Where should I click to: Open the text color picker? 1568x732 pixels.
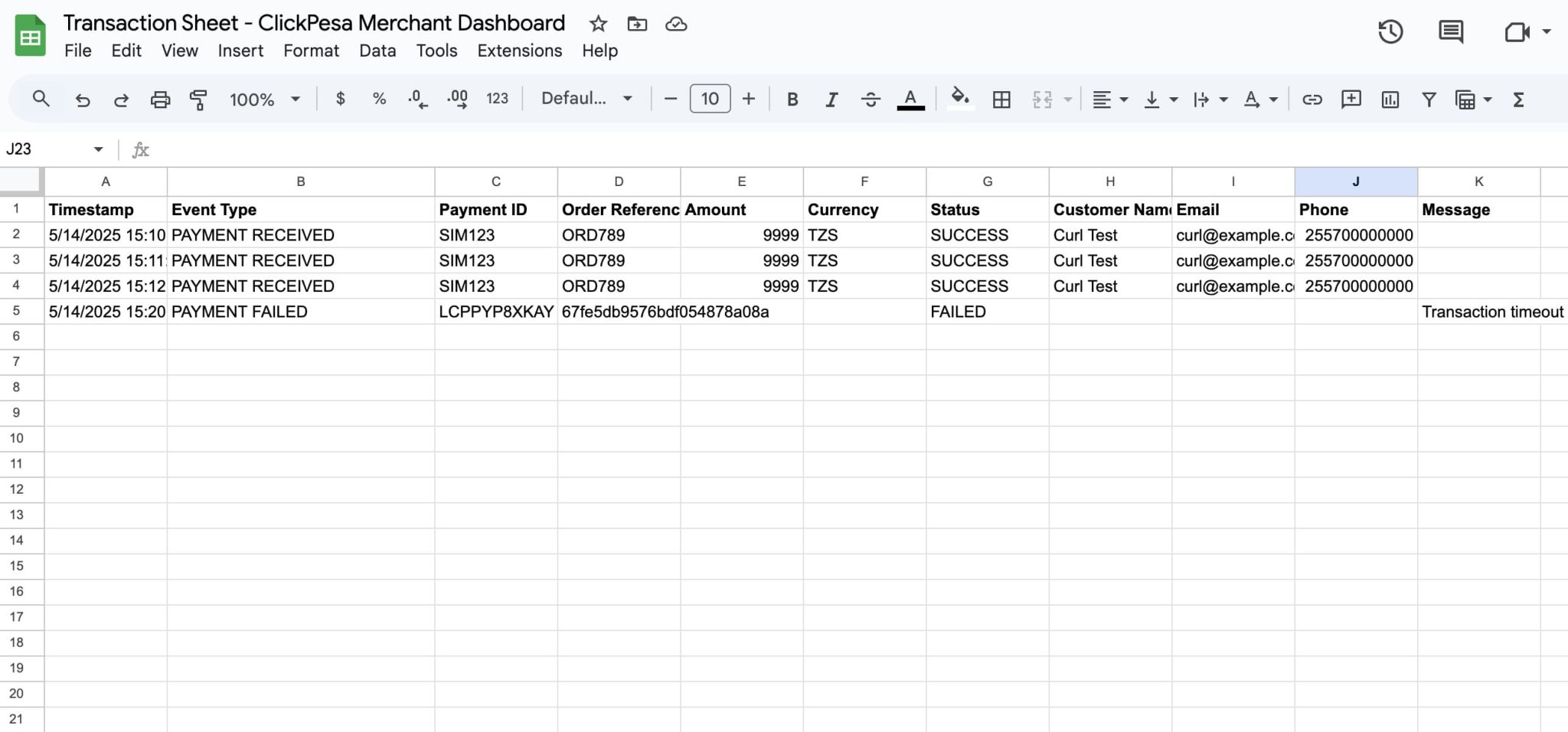click(910, 100)
